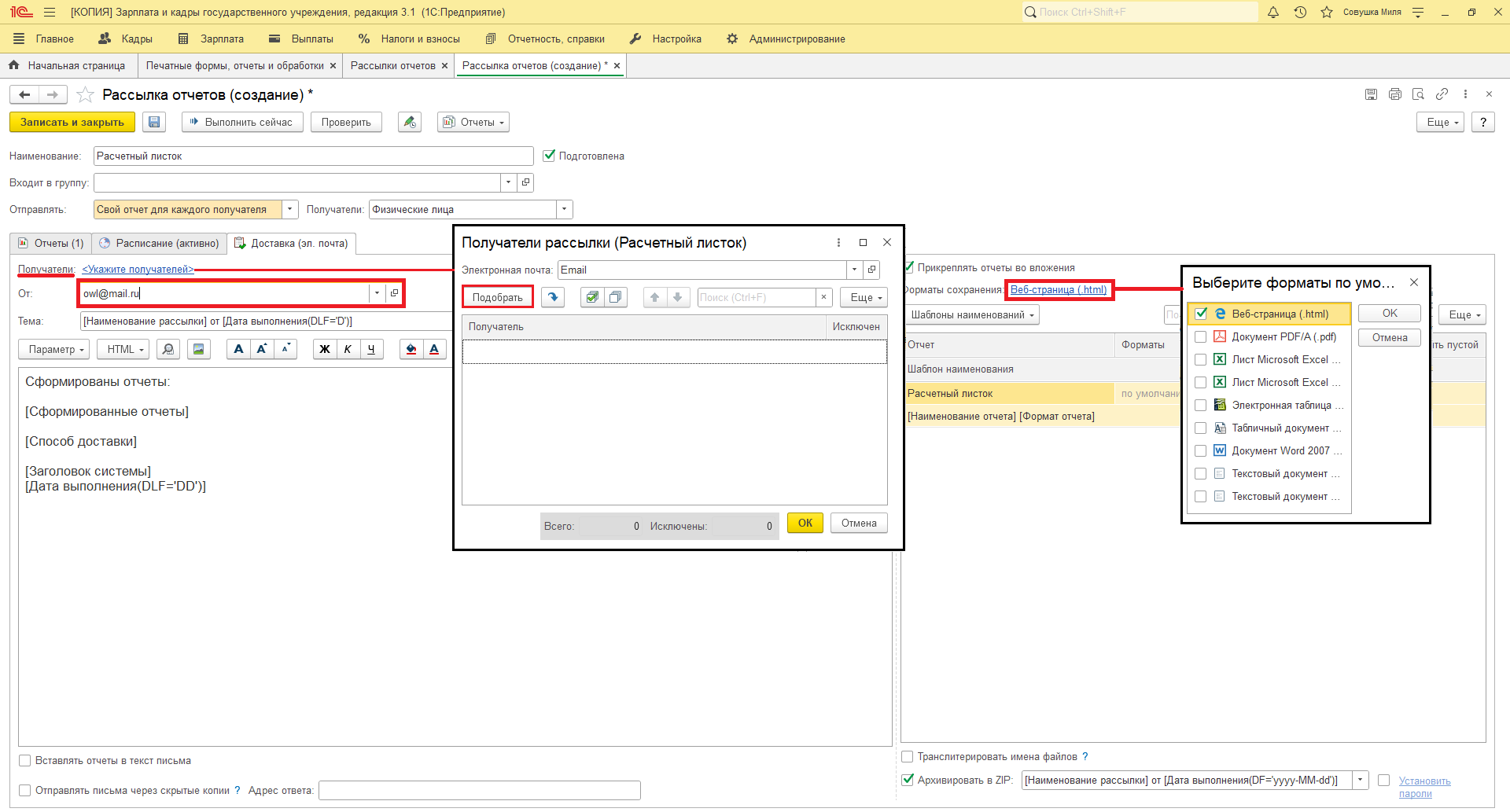Click the schedule edit icon next to Проверить
This screenshot has height=812, width=1510.
click(x=409, y=122)
